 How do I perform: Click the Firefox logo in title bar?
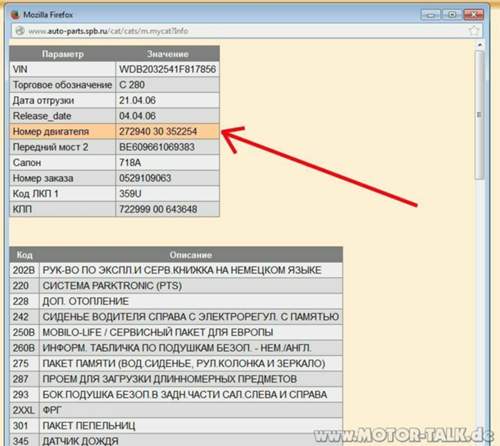click(x=15, y=15)
